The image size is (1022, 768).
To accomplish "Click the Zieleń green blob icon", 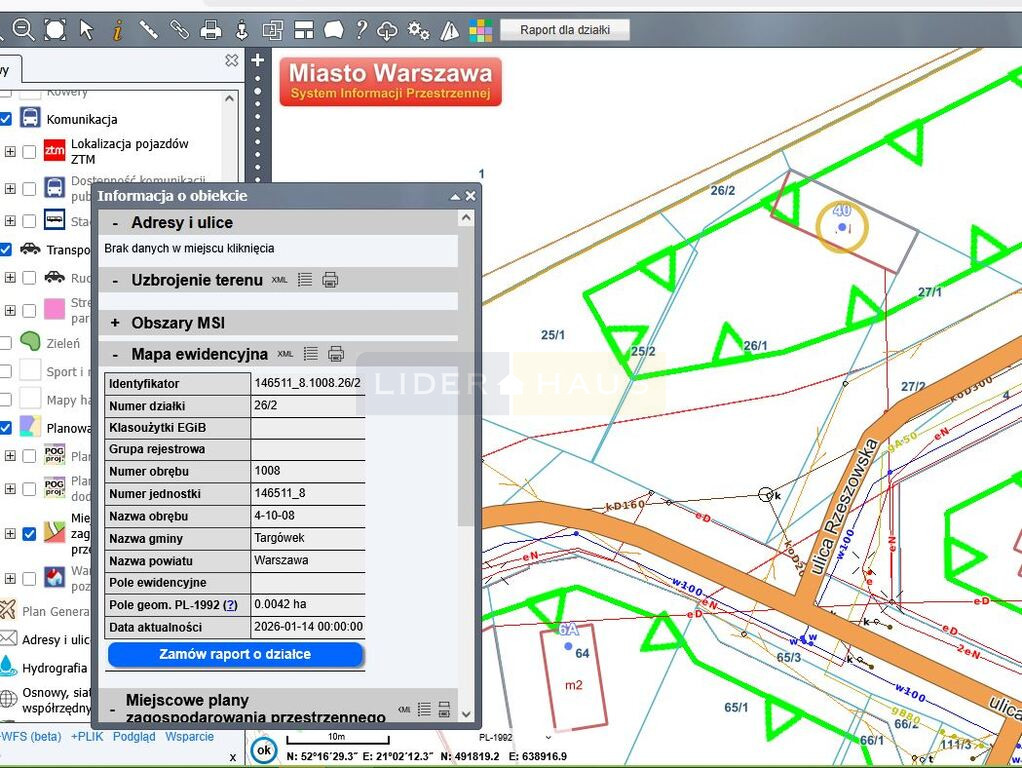I will tap(30, 341).
